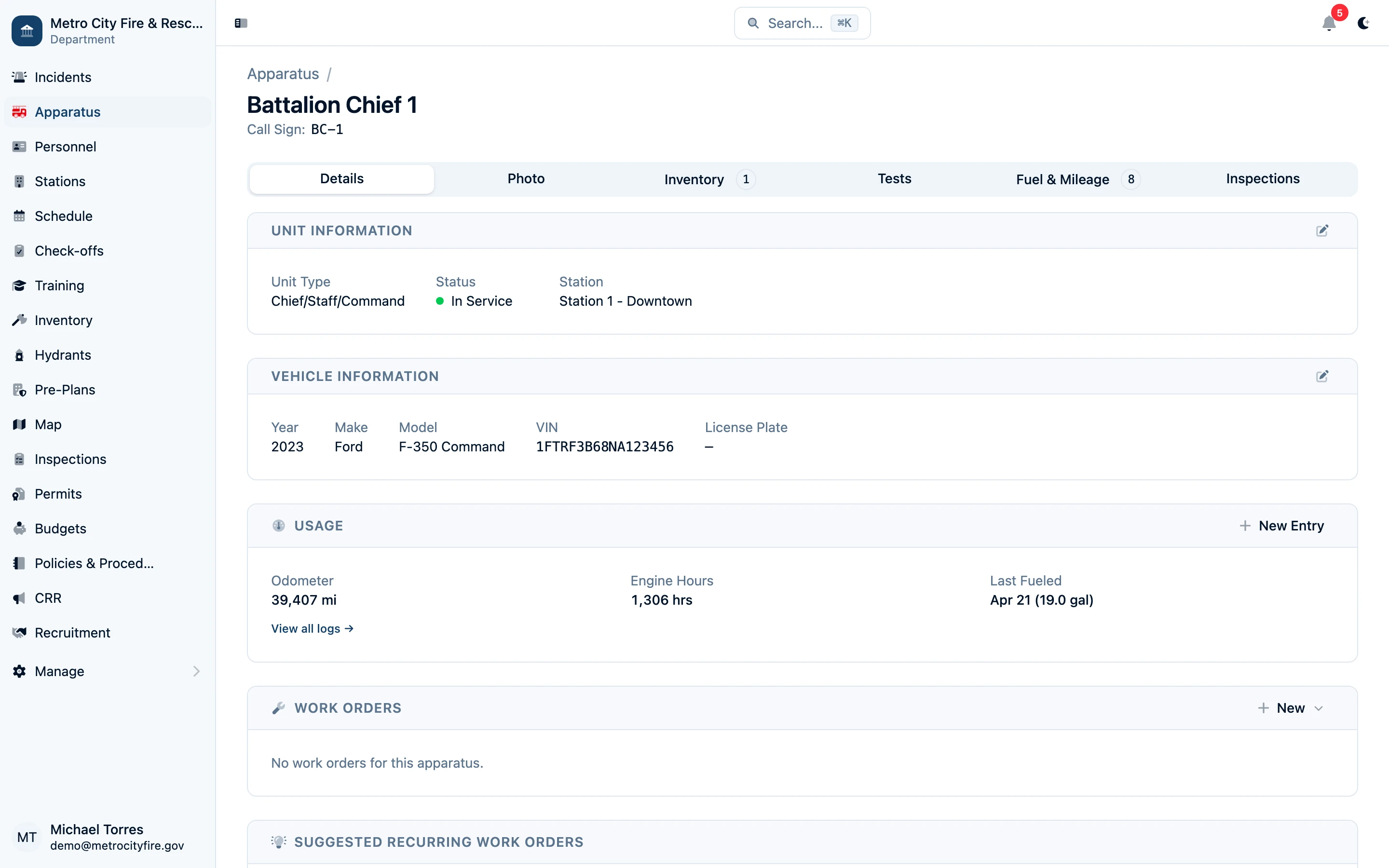Switch to the Tests tab
The width and height of the screenshot is (1389, 868).
coord(894,179)
